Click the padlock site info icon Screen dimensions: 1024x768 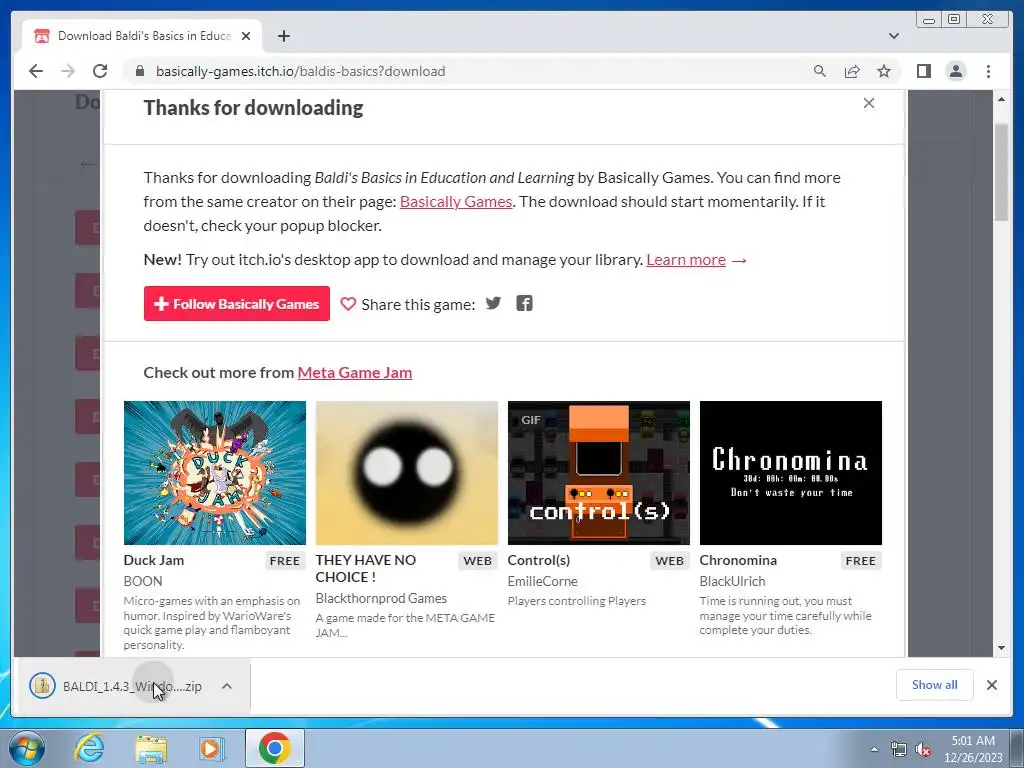[x=139, y=71]
